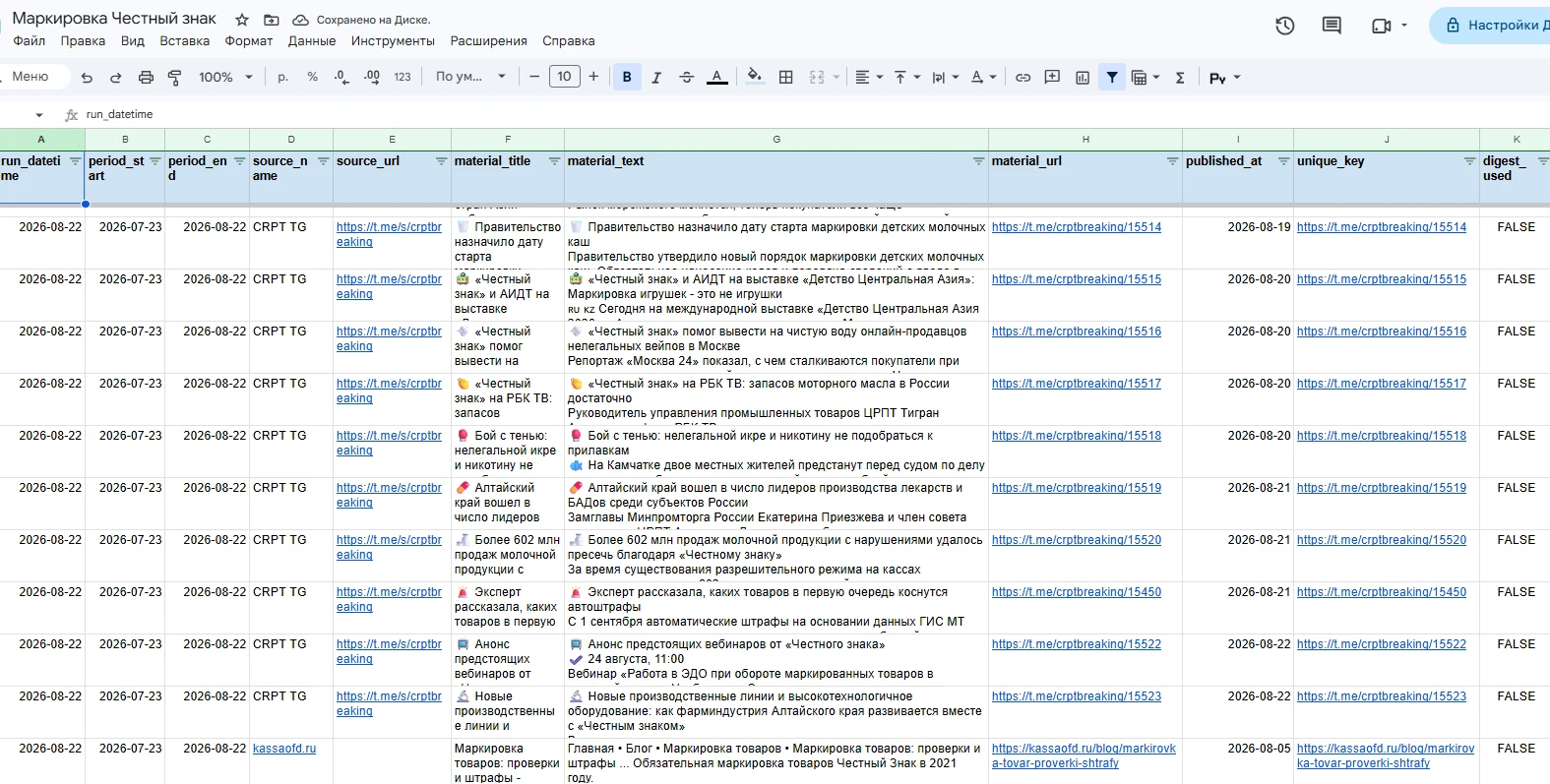This screenshot has width=1550, height=784.
Task: Open the Вид menu
Action: click(x=133, y=41)
